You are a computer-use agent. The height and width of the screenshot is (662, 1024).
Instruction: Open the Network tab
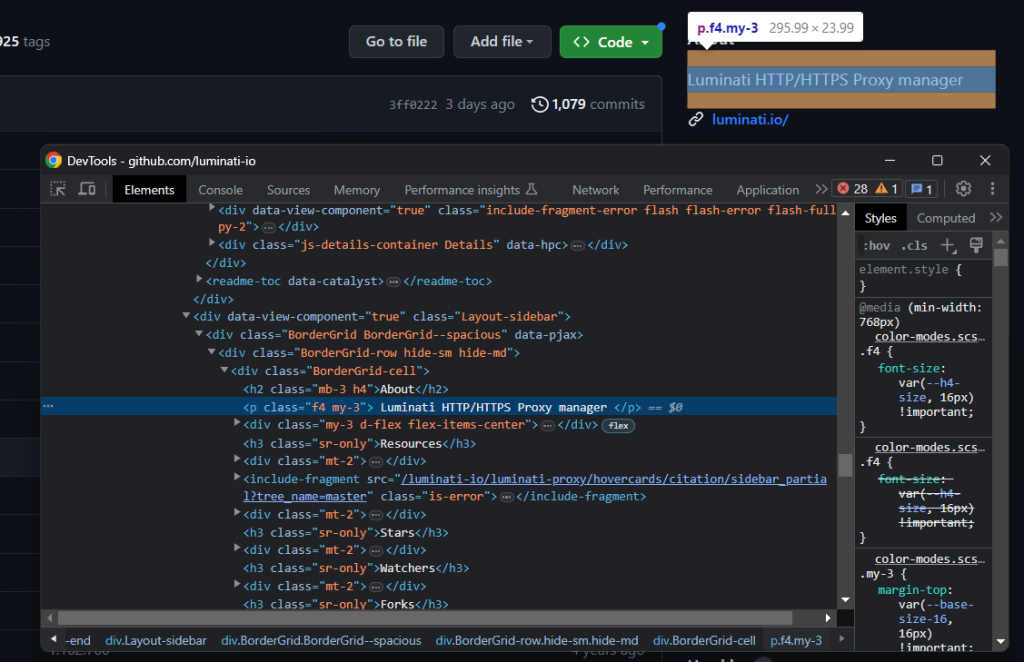[x=595, y=190]
